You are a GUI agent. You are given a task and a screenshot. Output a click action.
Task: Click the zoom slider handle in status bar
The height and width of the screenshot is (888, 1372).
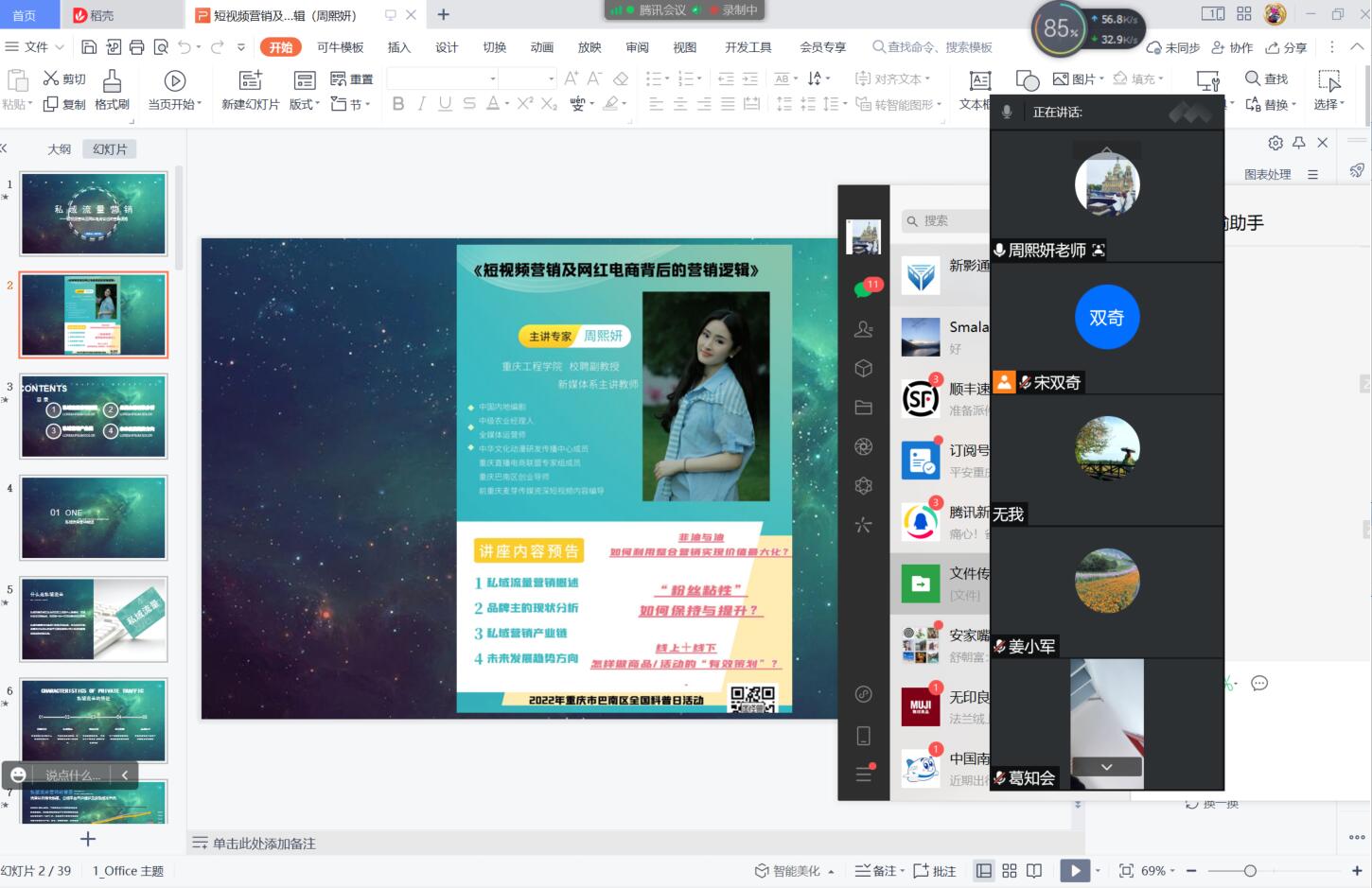coord(1250,871)
